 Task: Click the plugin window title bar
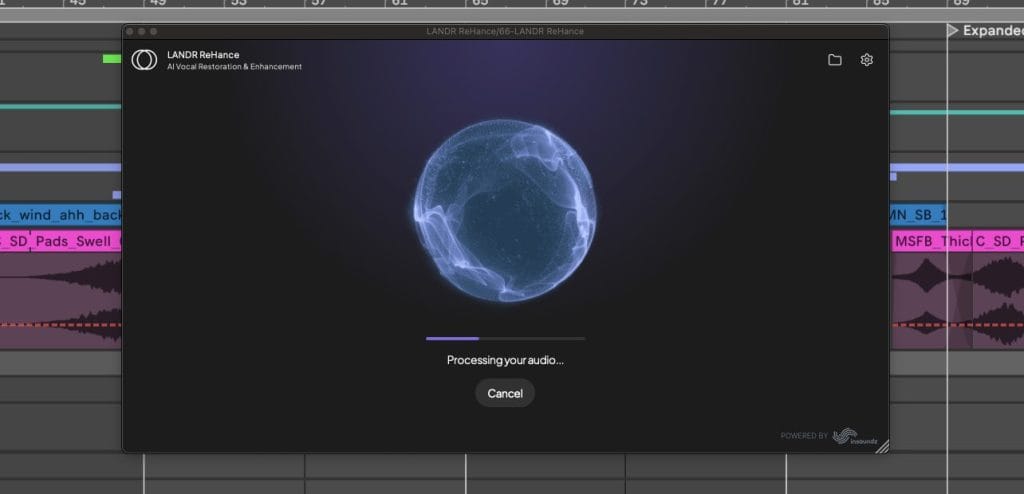[505, 32]
